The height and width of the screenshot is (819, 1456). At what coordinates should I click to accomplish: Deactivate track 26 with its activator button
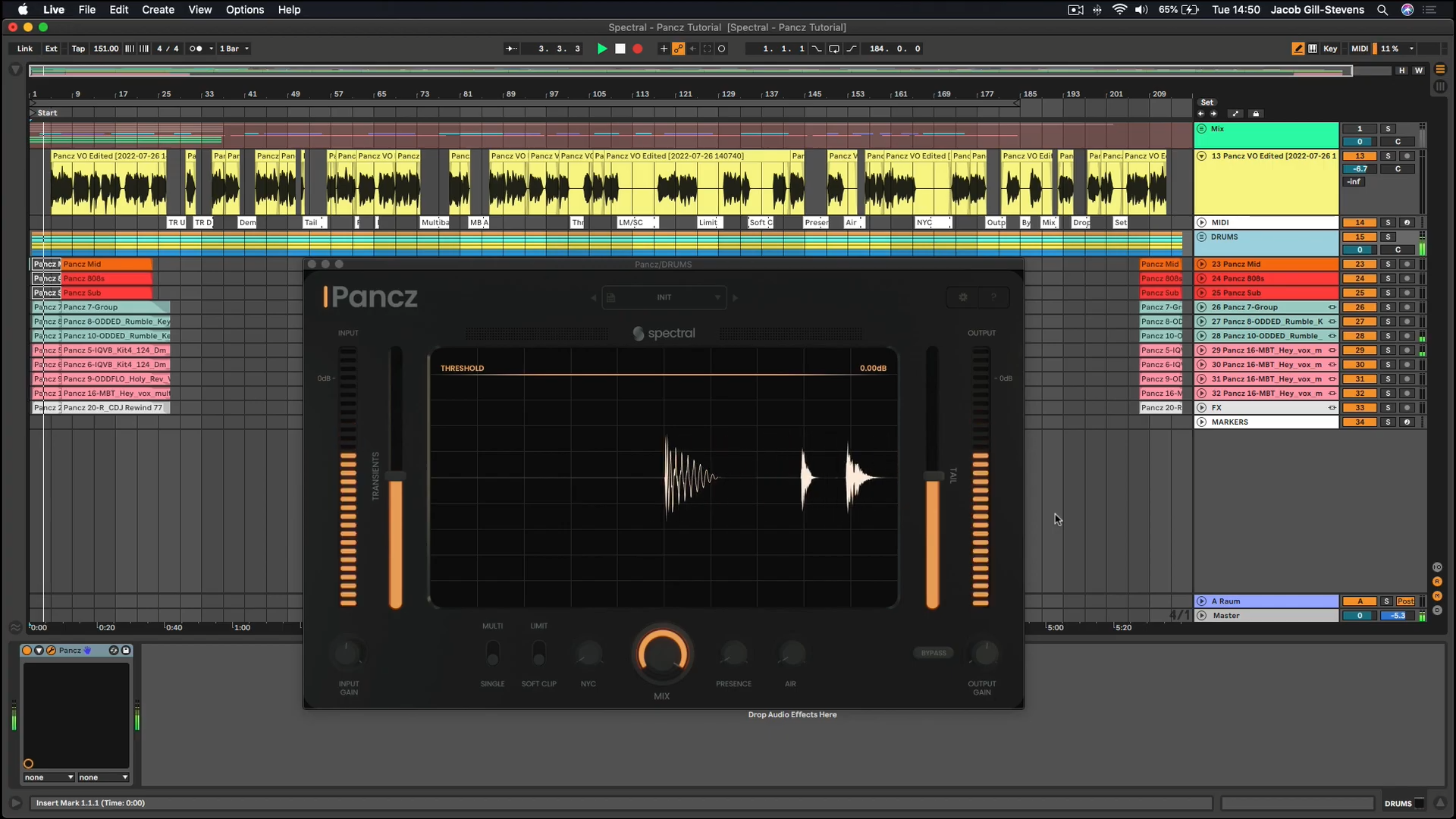(1360, 308)
